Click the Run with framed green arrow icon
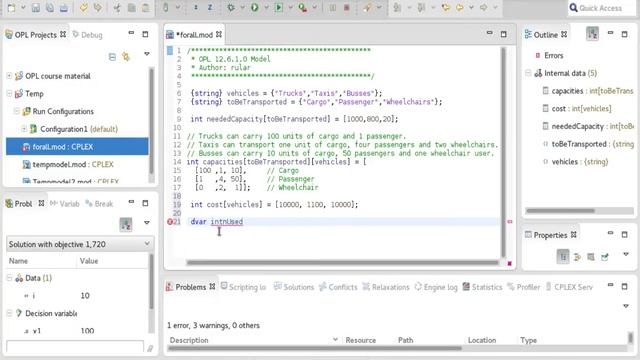Screen dimensions: 640x360 (279, 7)
